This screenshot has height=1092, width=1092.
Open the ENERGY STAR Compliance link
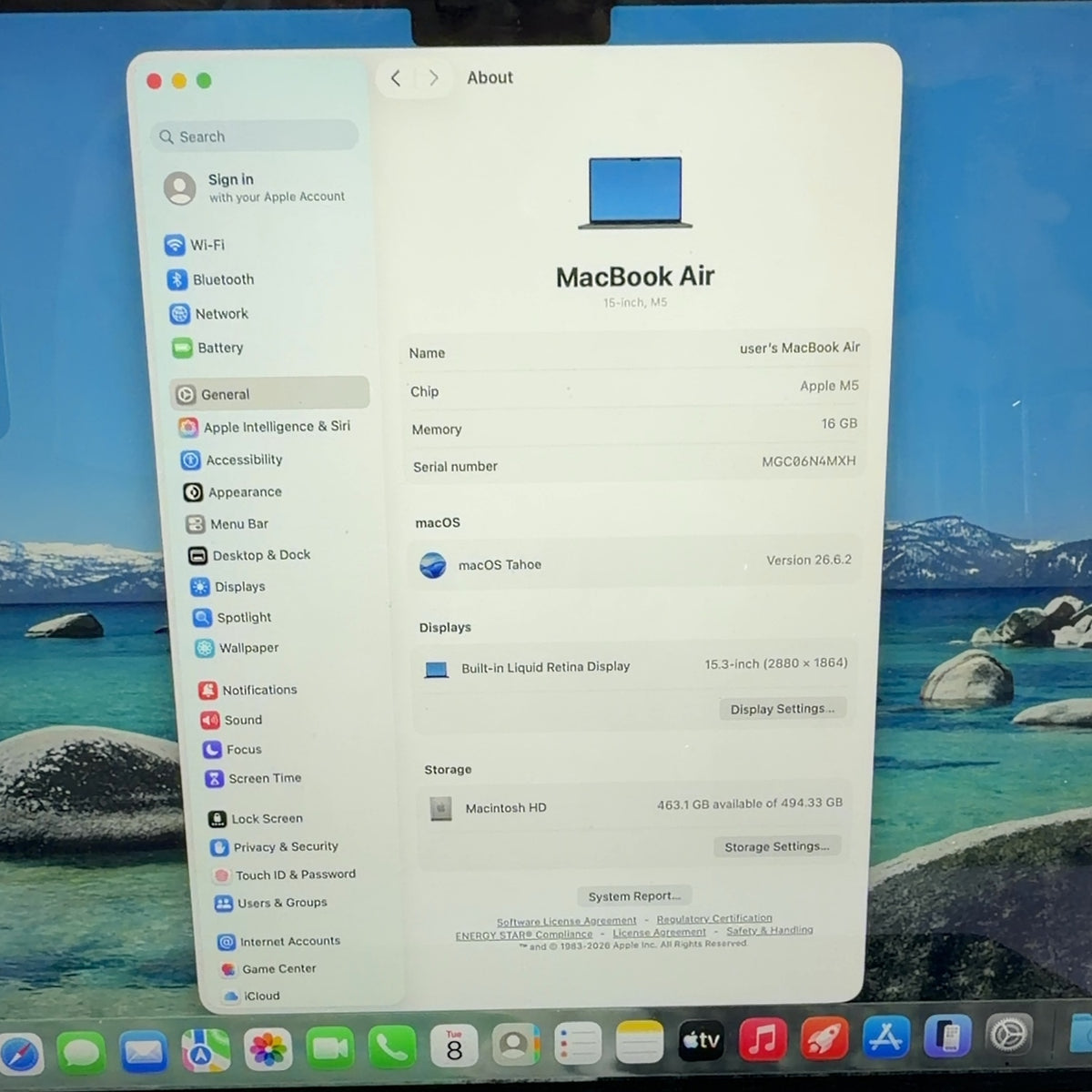[x=524, y=935]
